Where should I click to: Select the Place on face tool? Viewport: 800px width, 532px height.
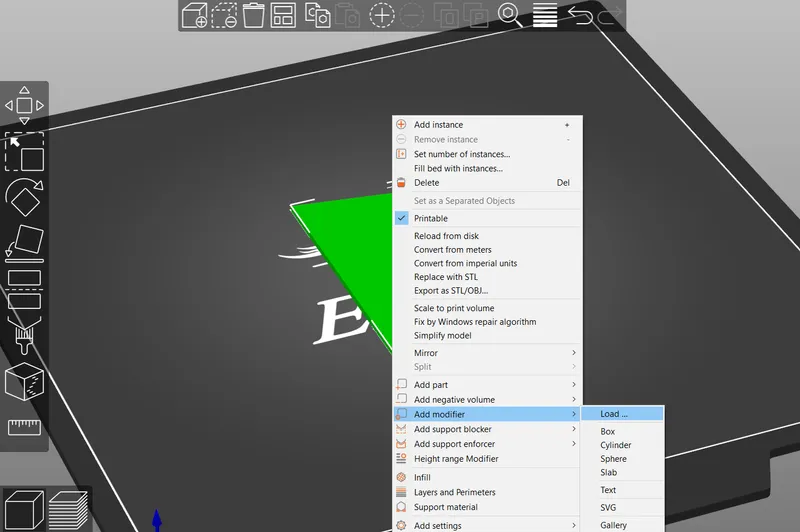(x=24, y=243)
